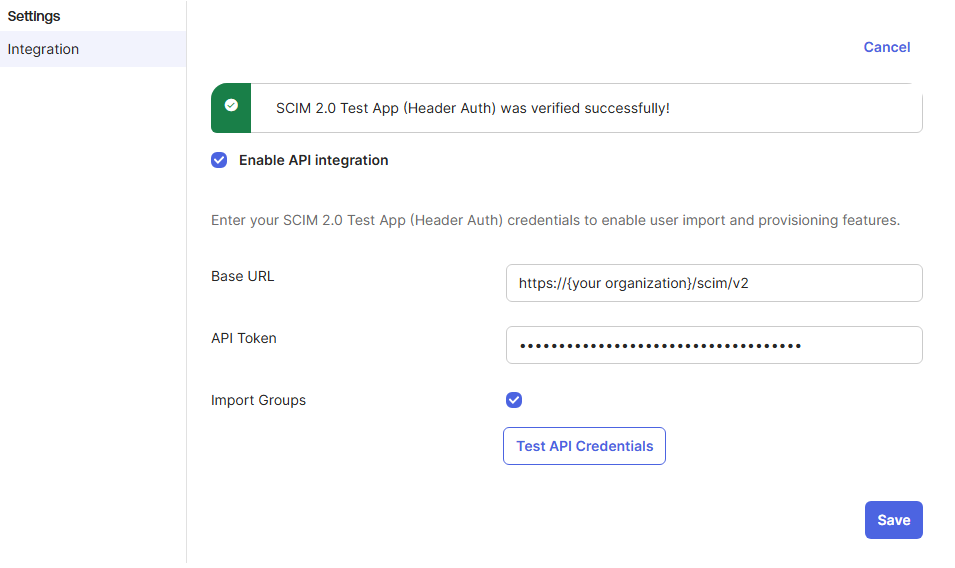955x568 pixels.
Task: Focus the masked API Token field
Action: (714, 345)
